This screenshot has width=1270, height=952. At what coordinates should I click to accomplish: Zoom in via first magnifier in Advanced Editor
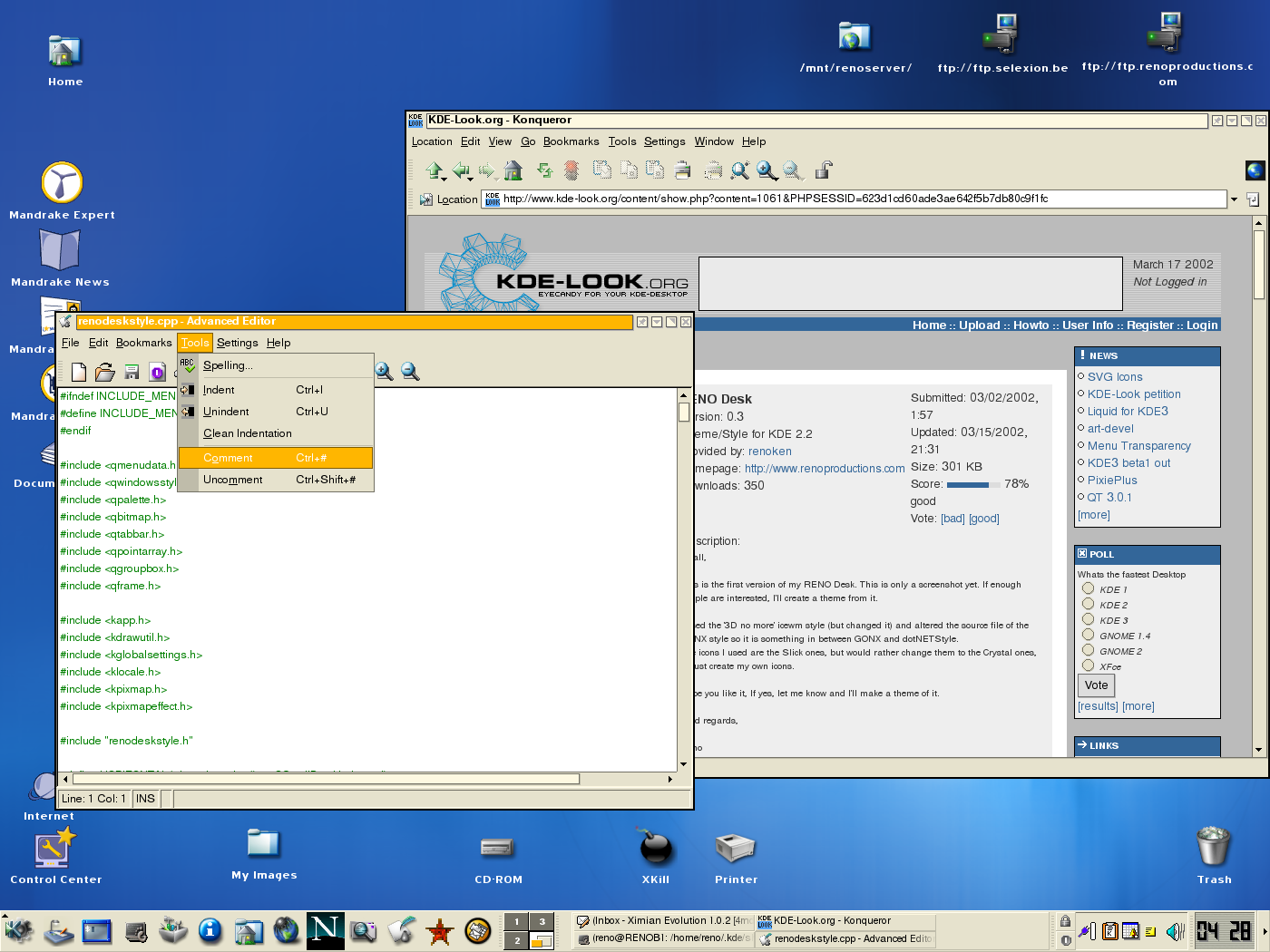[x=384, y=371]
